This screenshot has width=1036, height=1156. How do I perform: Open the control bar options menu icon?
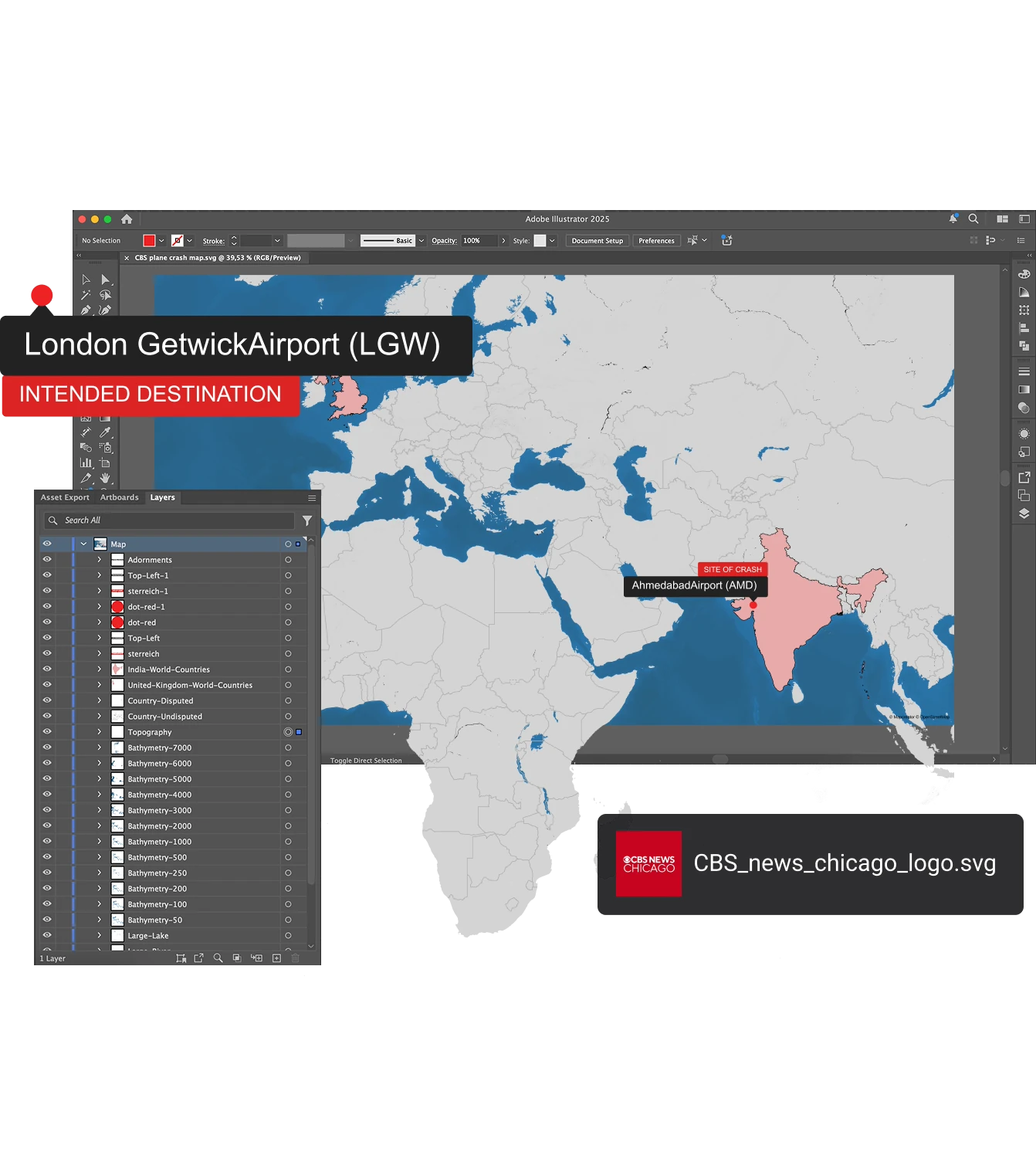[1021, 241]
